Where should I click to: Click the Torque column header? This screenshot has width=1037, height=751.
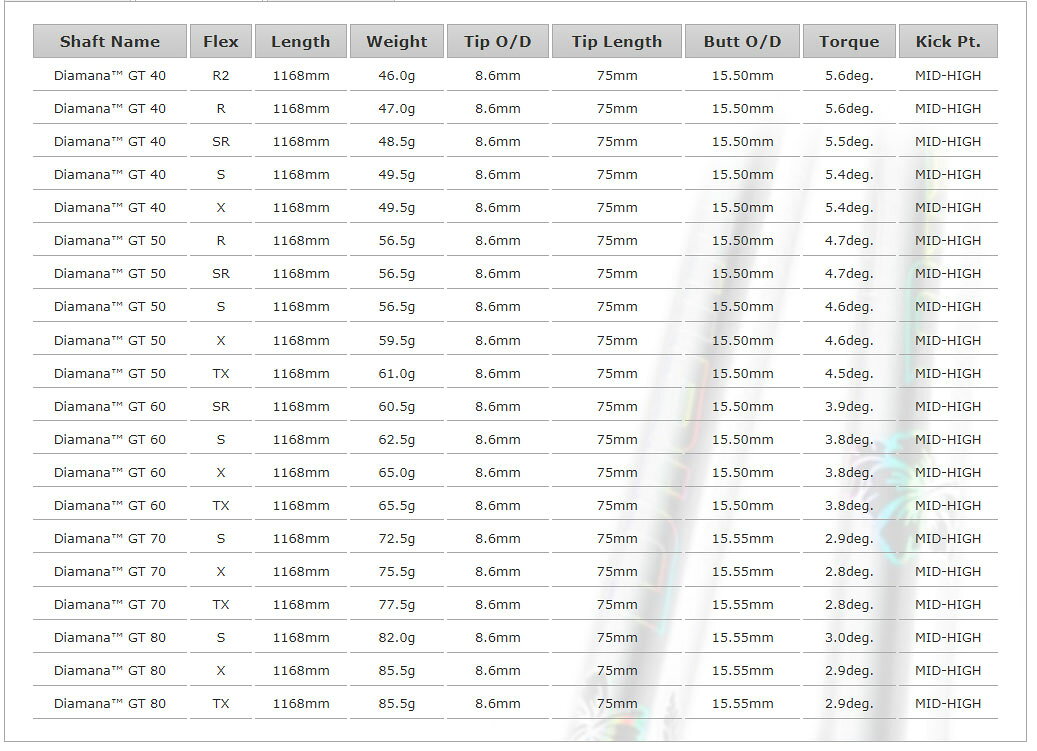tap(849, 42)
